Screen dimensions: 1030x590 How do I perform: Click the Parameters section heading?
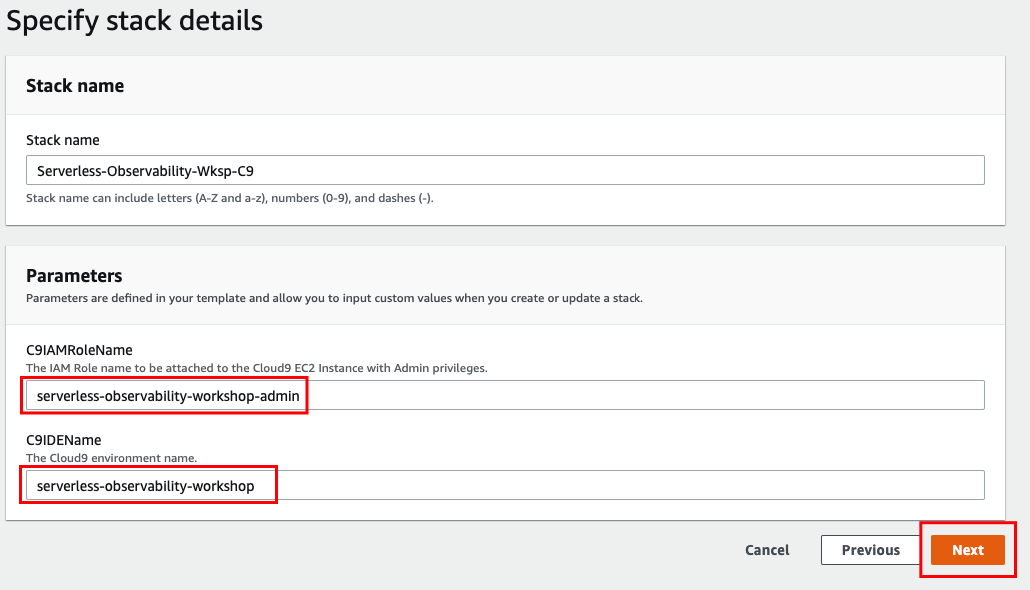74,275
